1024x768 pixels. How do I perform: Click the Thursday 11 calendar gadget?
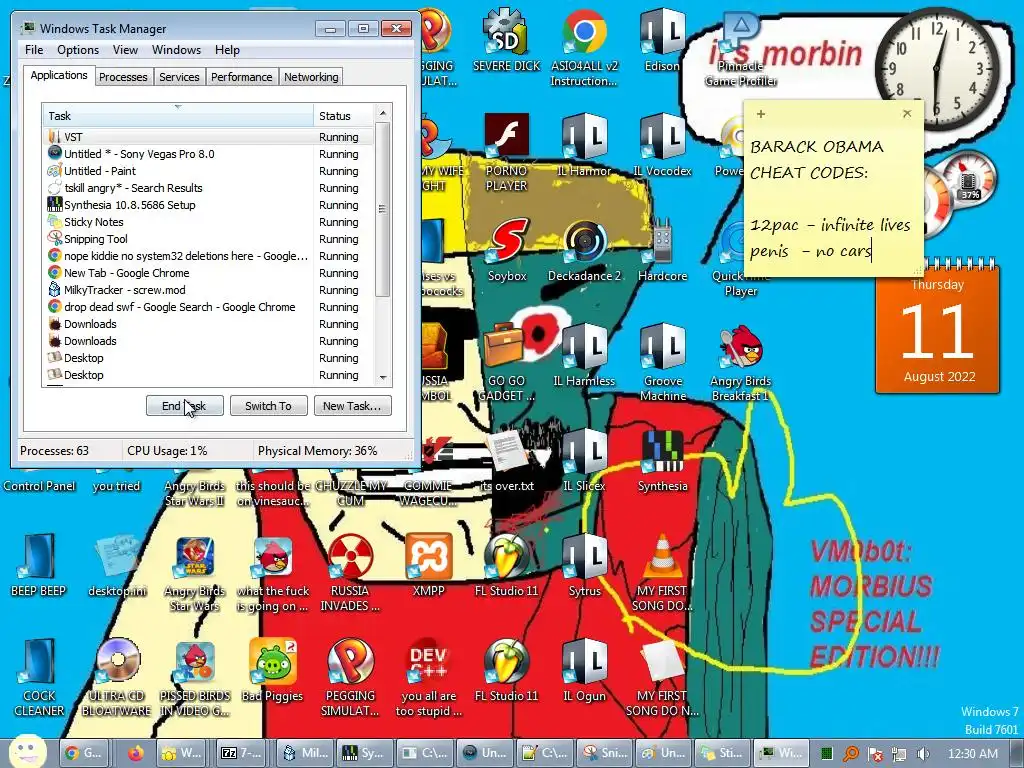pyautogui.click(x=938, y=328)
